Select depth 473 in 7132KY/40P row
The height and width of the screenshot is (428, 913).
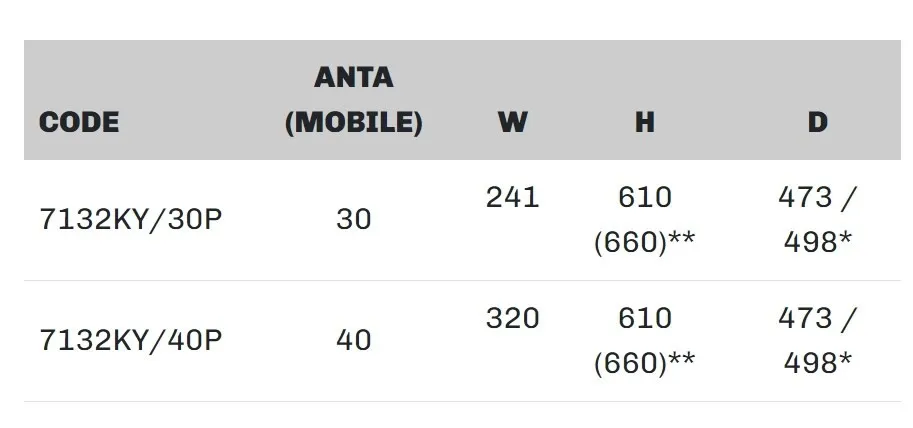click(x=805, y=318)
